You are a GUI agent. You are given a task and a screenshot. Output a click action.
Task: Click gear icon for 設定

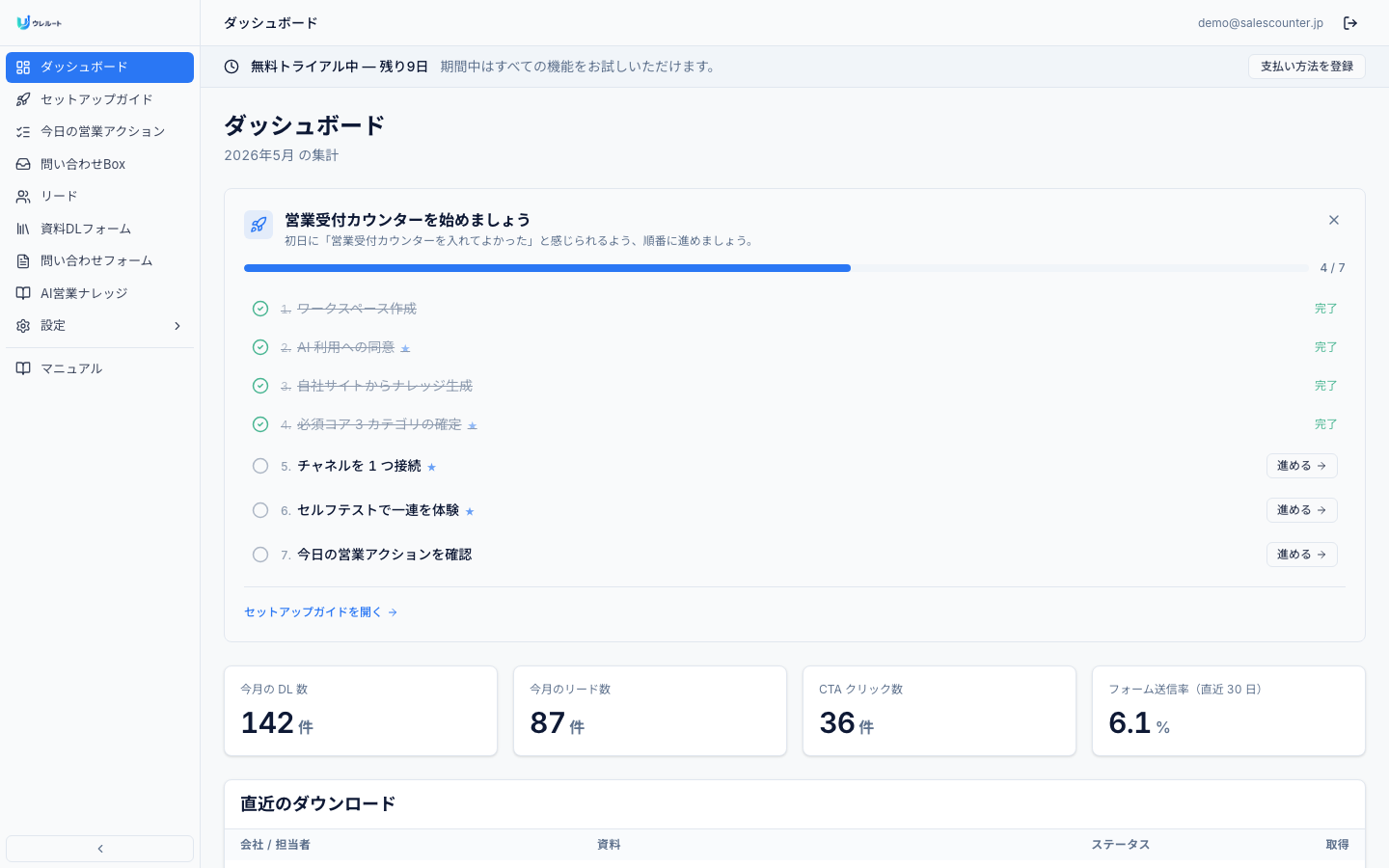click(23, 326)
